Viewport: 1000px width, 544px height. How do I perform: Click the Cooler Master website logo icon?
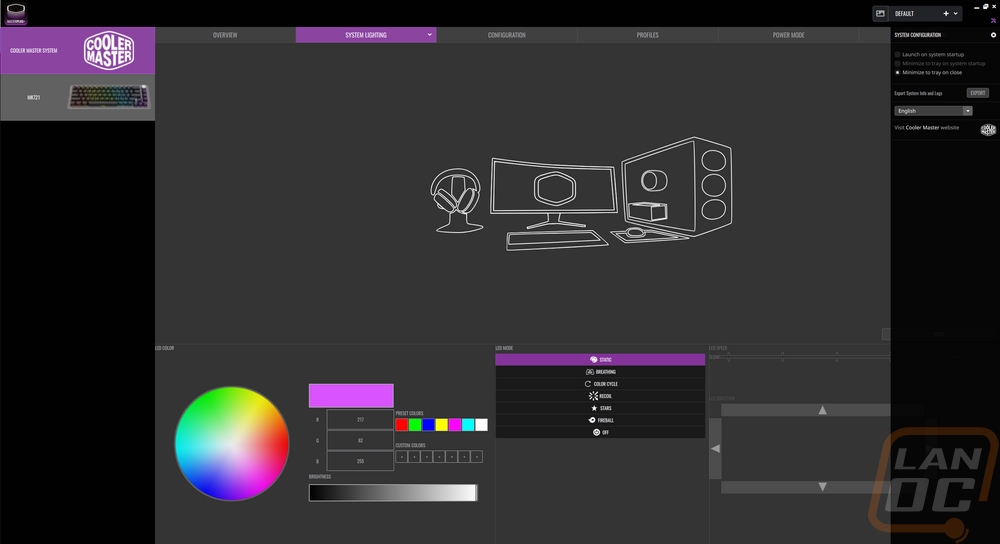point(988,130)
